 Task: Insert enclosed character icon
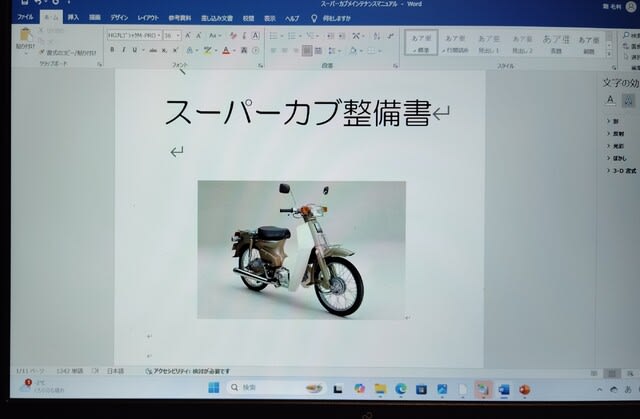pos(256,51)
